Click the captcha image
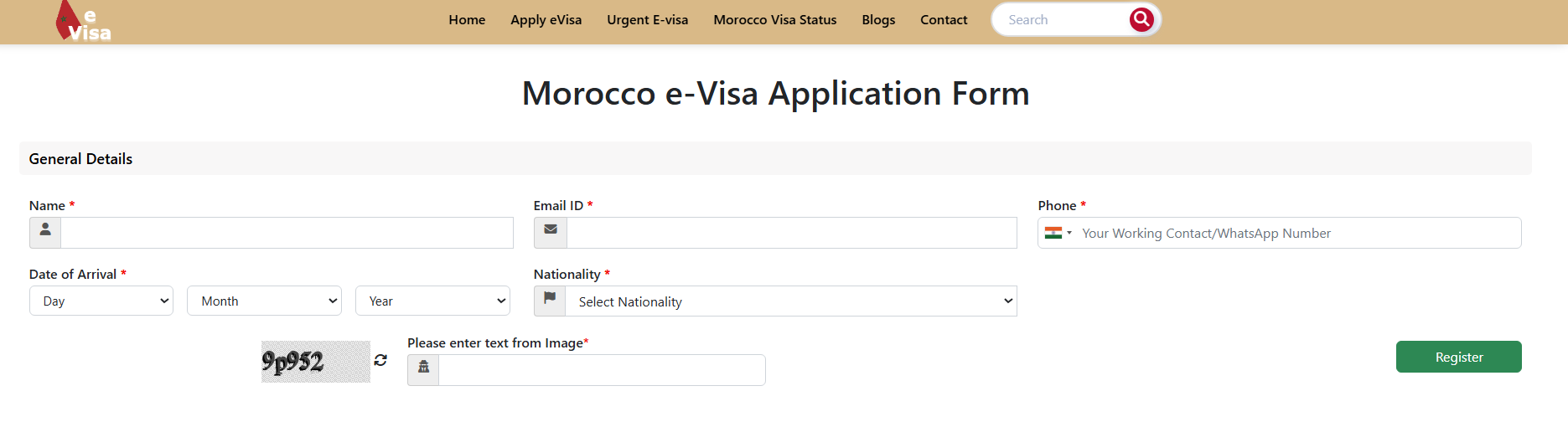 point(315,362)
